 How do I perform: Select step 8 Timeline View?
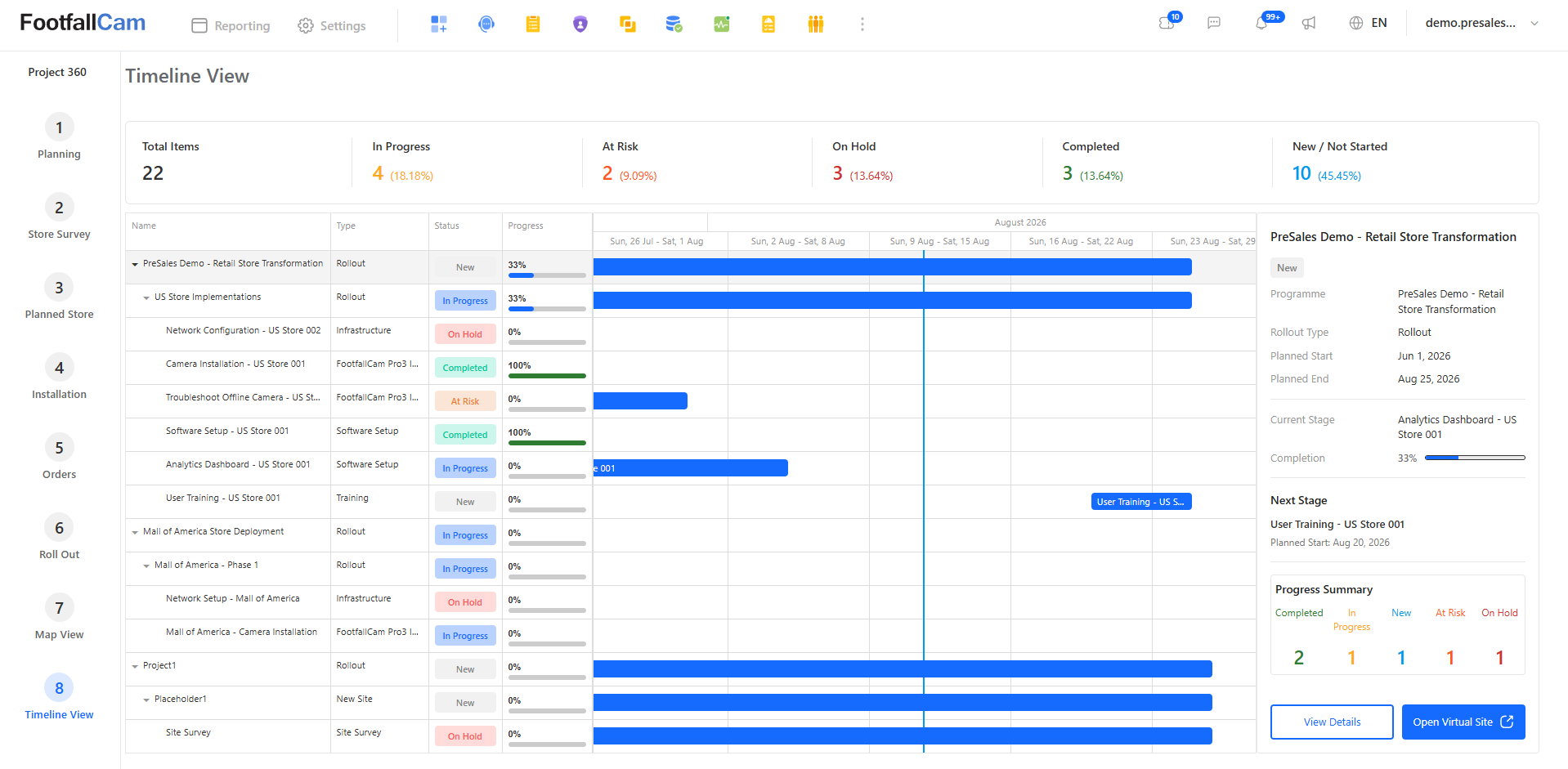[x=59, y=697]
